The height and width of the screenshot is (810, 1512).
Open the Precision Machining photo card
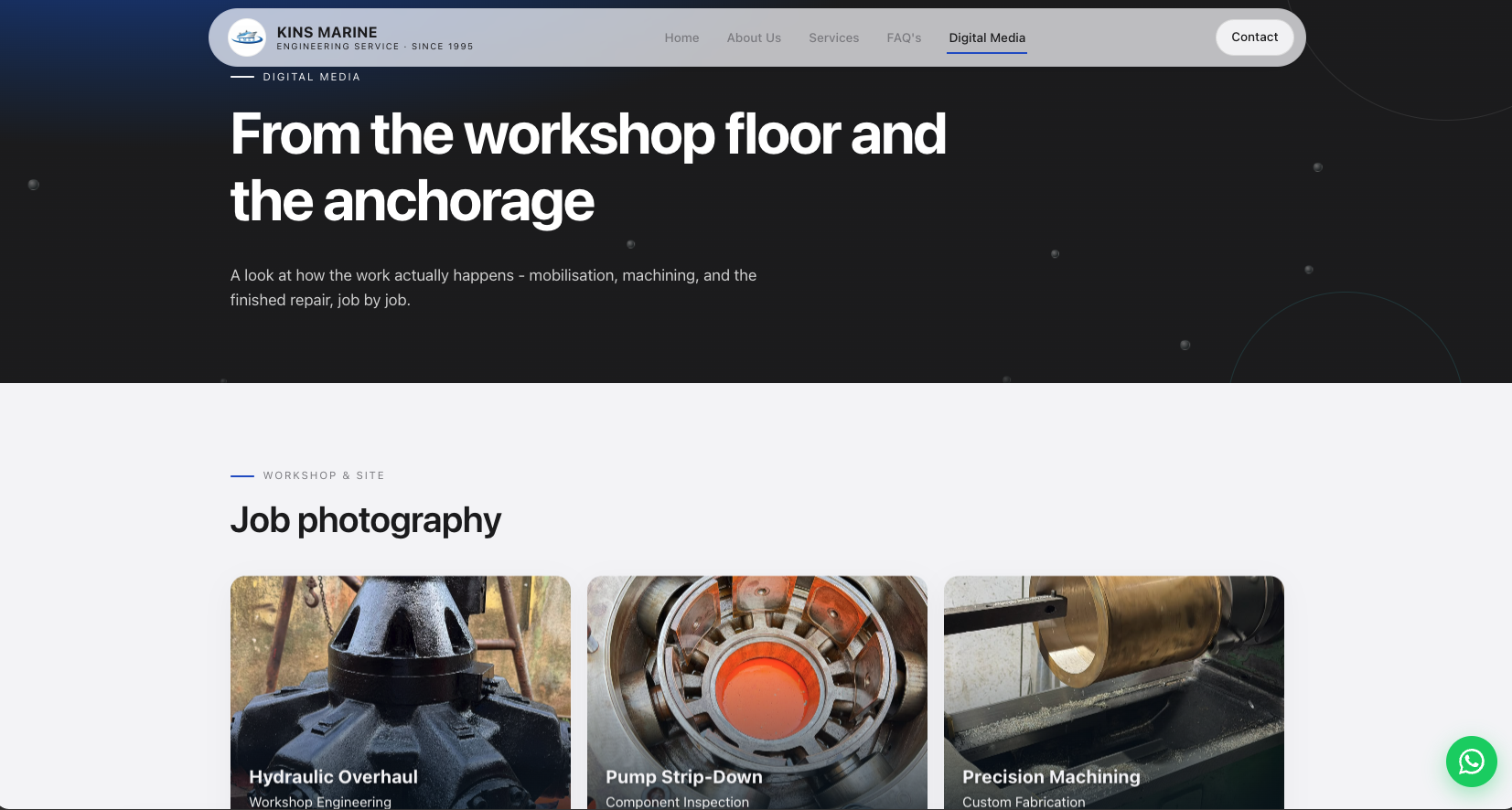point(1114,692)
